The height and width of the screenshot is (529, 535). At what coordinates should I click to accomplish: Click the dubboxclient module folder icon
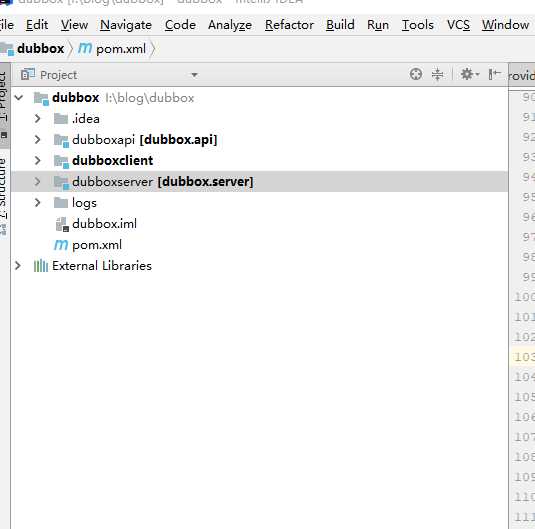pos(61,161)
